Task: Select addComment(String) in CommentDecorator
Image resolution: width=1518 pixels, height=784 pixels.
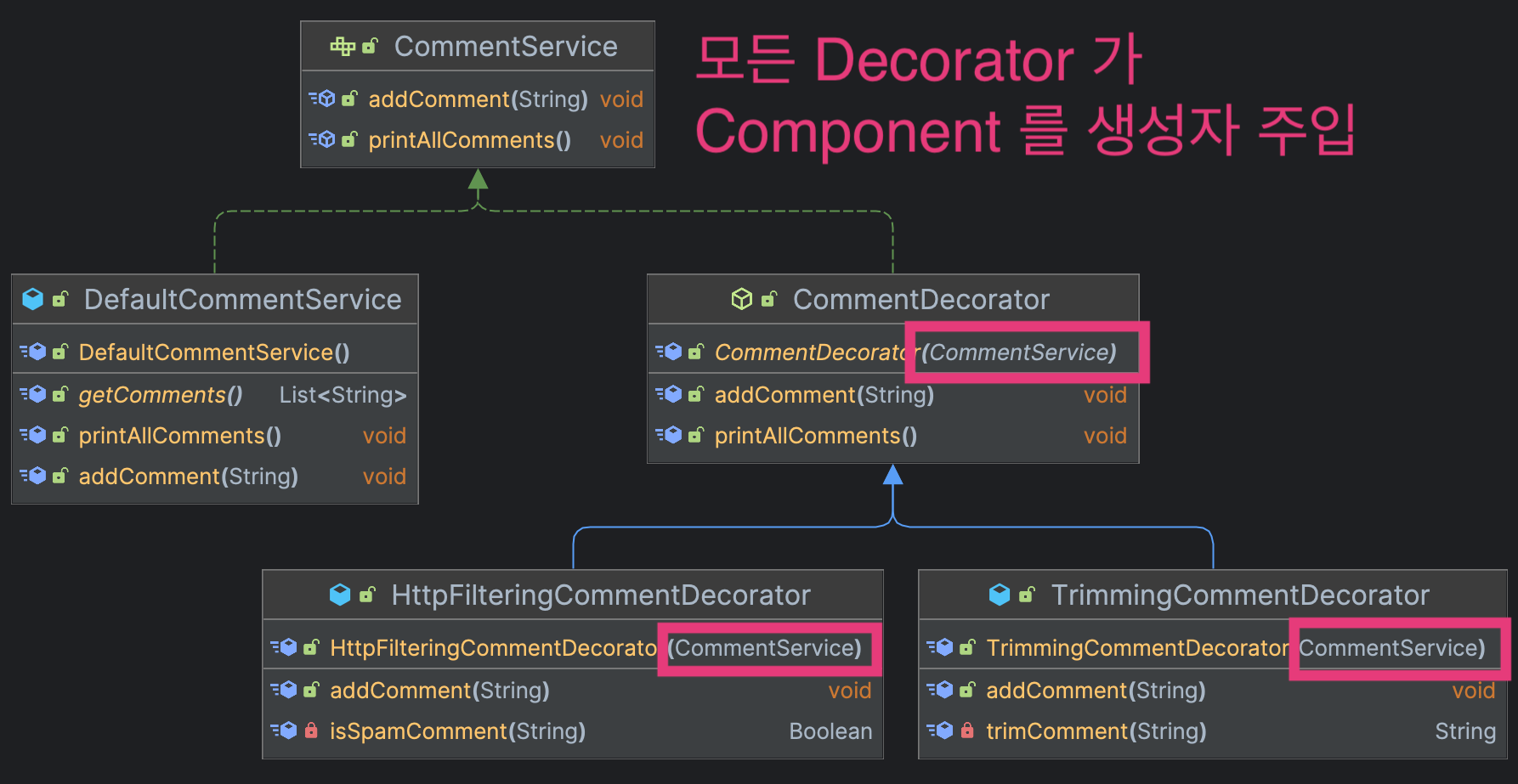Action: coord(824,395)
